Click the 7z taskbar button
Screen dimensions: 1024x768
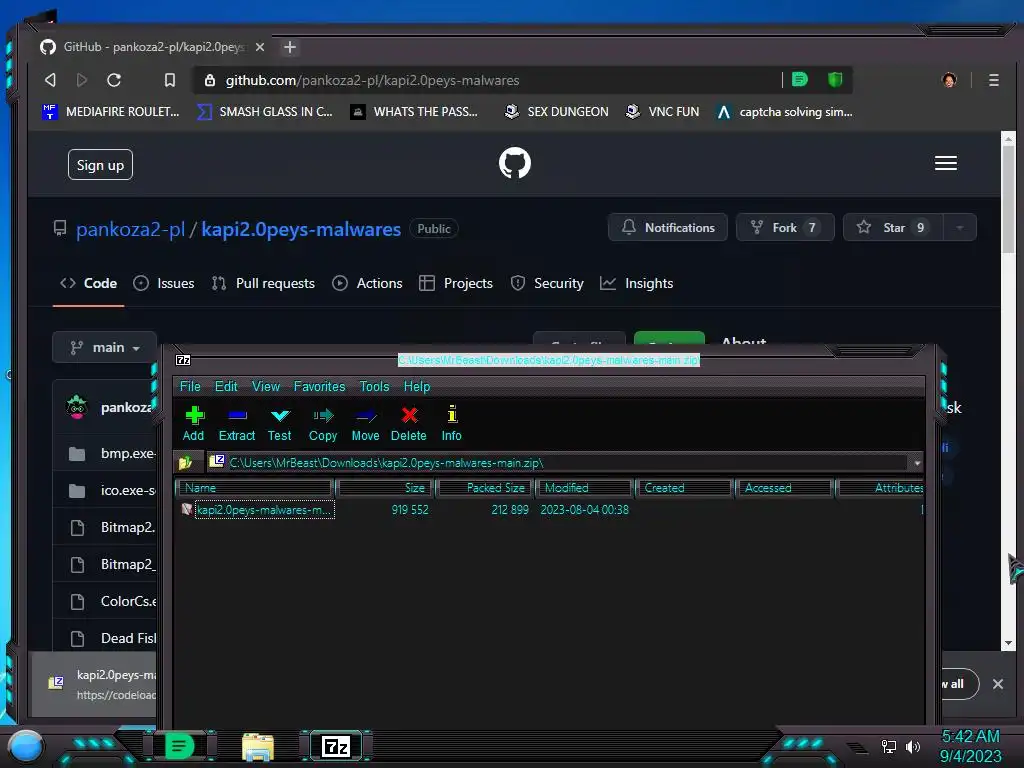tap(336, 746)
